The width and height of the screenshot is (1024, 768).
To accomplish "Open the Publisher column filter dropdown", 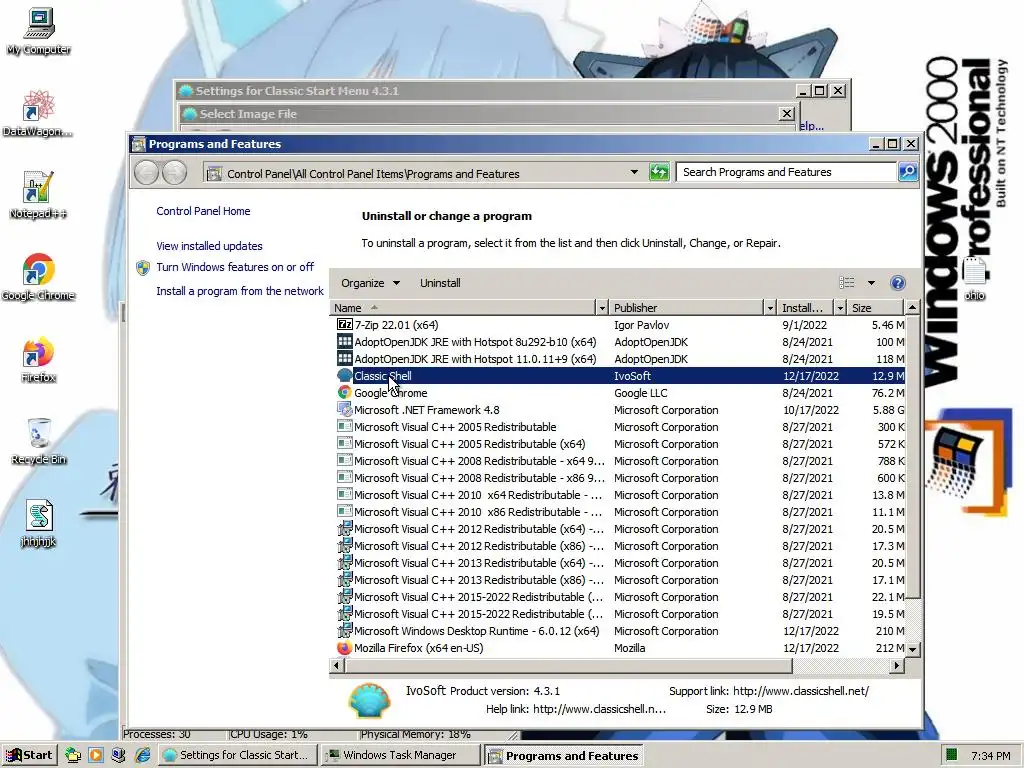I will tap(770, 308).
